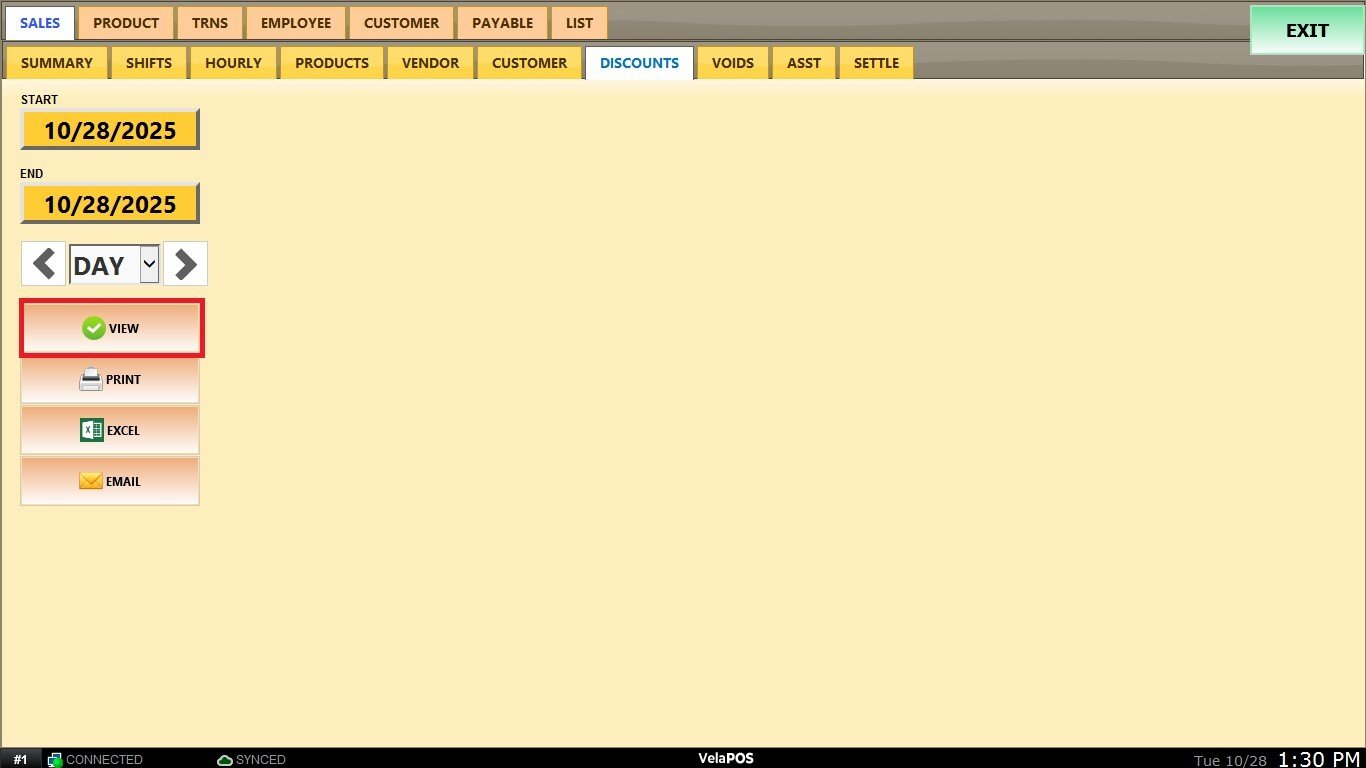The width and height of the screenshot is (1366, 768).
Task: Click the Connected network status icon
Action: (x=55, y=760)
